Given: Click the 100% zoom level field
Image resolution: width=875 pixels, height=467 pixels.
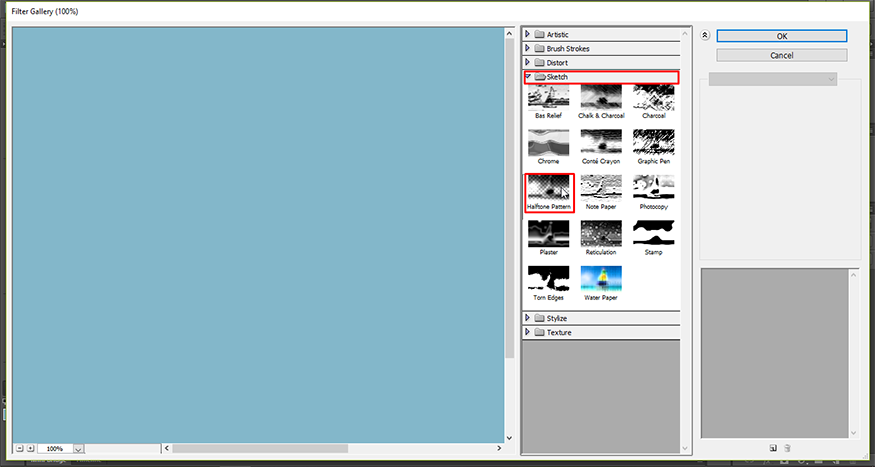Looking at the screenshot, I should coord(55,449).
